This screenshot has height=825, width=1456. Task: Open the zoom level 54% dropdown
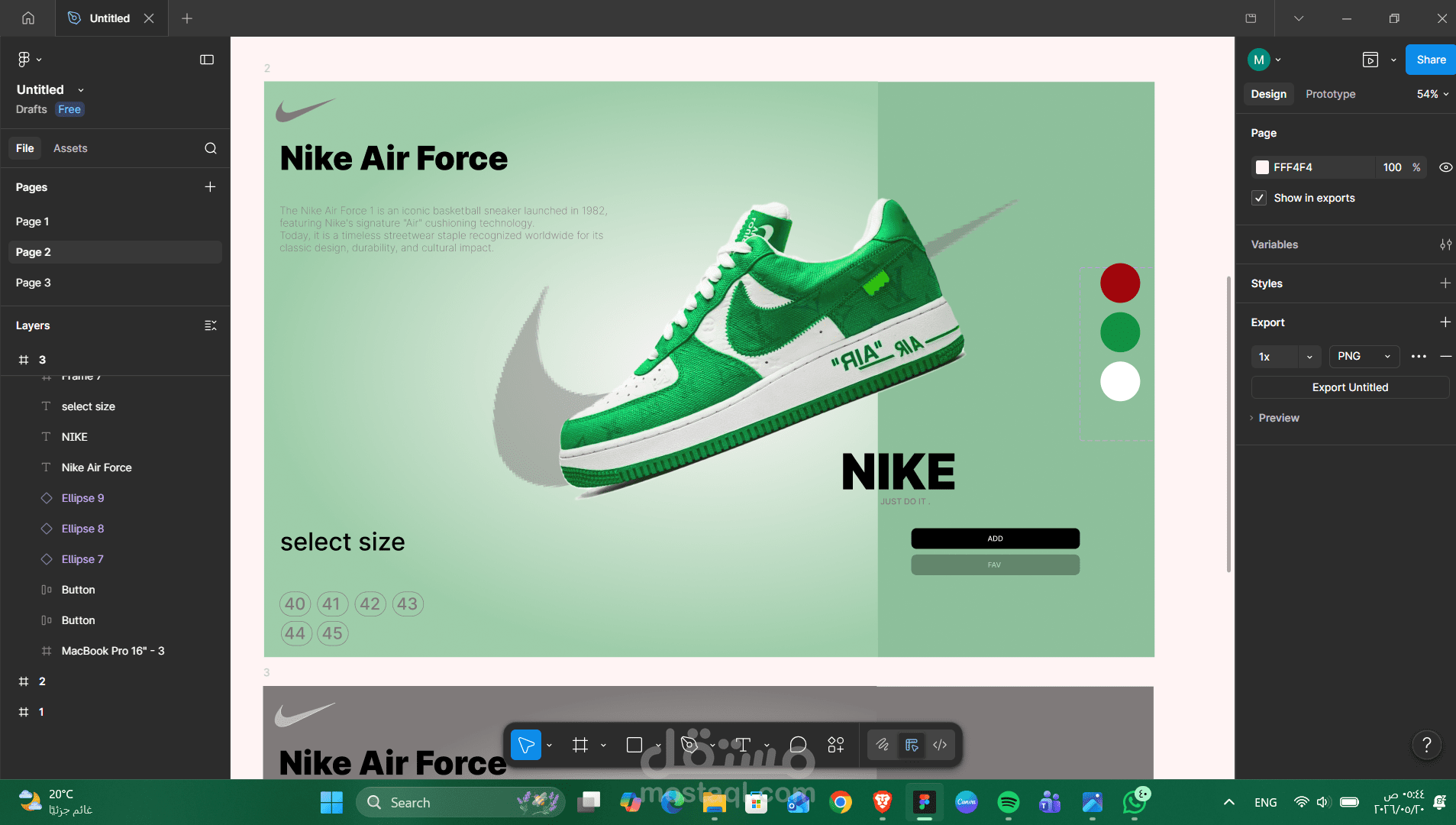(x=1433, y=94)
